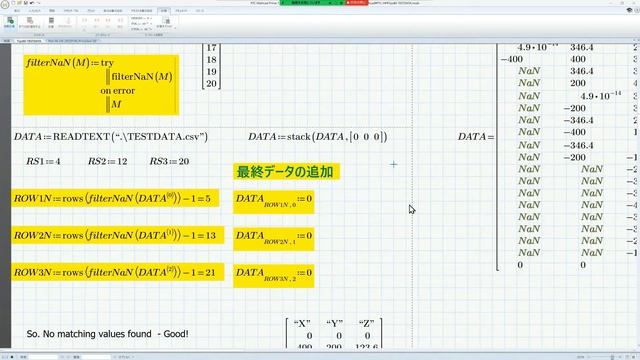This screenshot has height=360, width=640.
Task: Click the 4.9·10⁻¹⁴ value beside NaN in DATA
Action: (x=600, y=96)
